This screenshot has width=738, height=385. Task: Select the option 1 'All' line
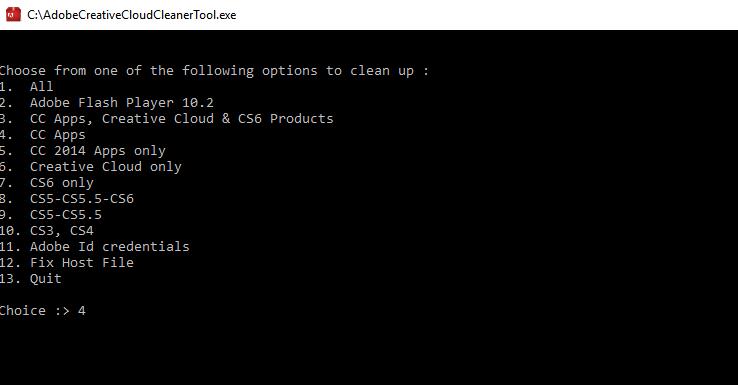pyautogui.click(x=26, y=87)
